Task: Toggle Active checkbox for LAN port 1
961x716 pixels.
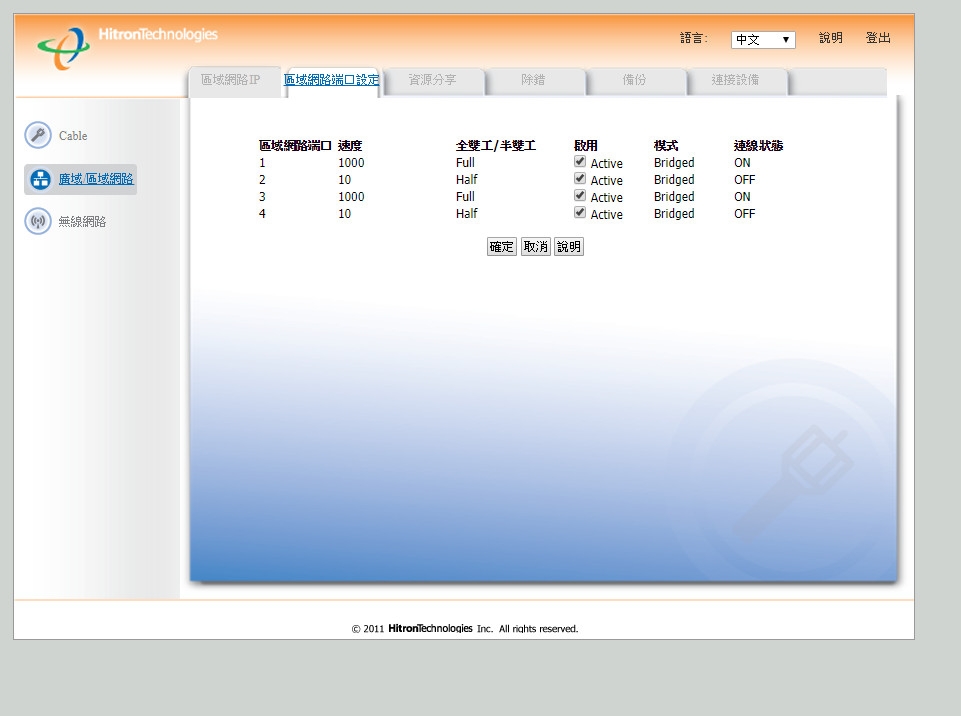Action: pos(580,161)
